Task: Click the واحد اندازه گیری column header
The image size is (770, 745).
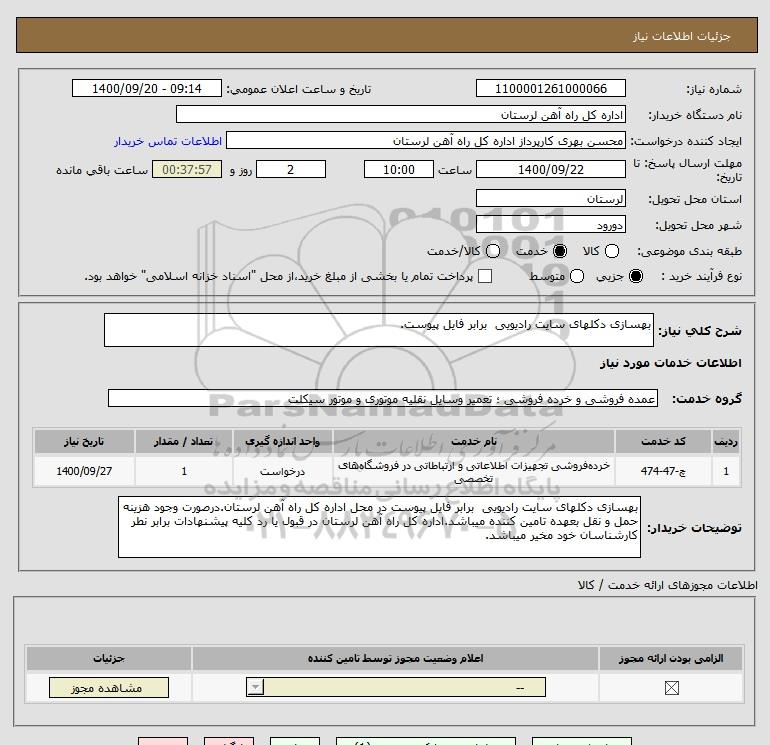Action: coord(282,441)
